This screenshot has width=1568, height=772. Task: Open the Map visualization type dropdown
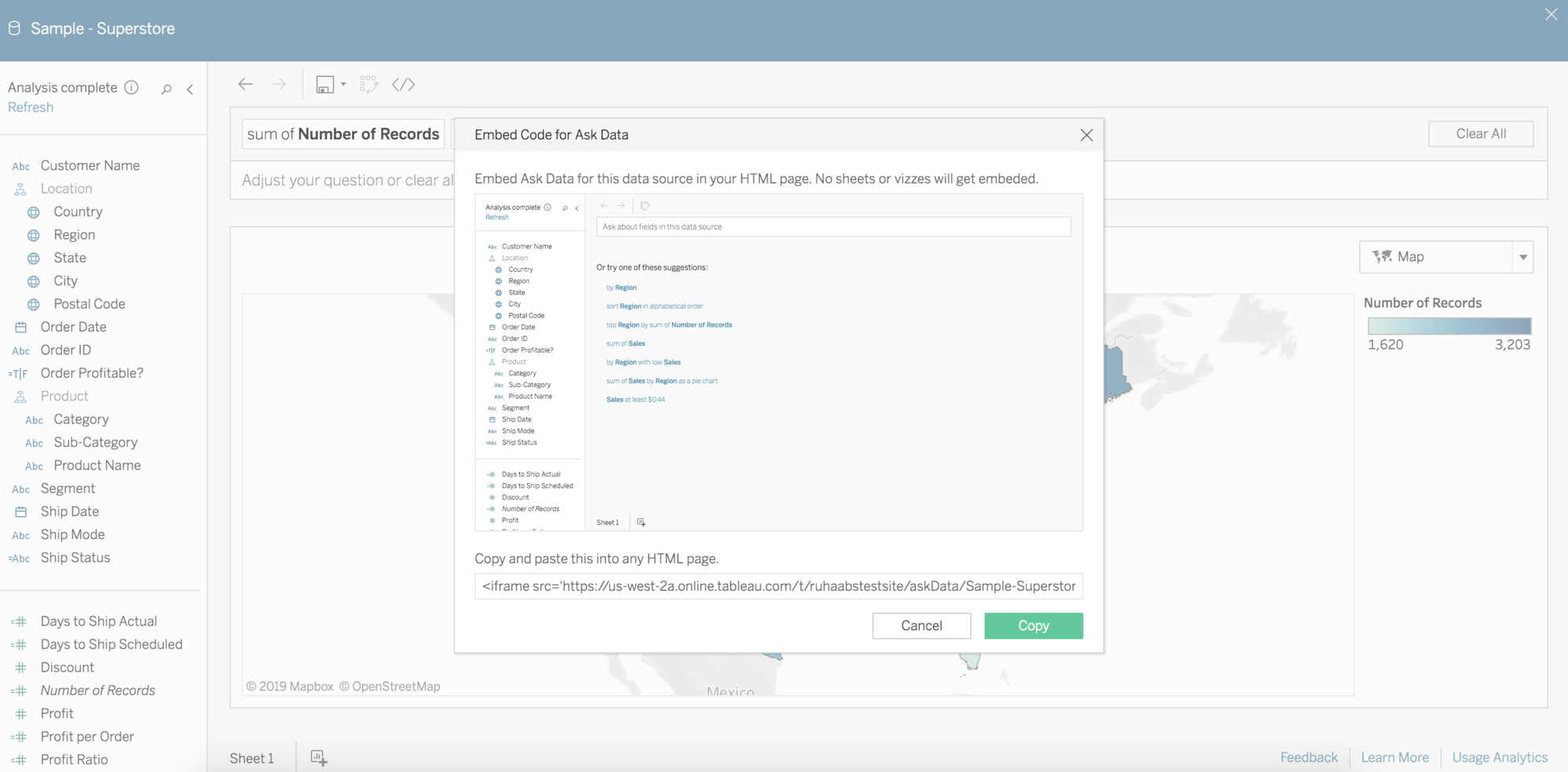[x=1523, y=257]
